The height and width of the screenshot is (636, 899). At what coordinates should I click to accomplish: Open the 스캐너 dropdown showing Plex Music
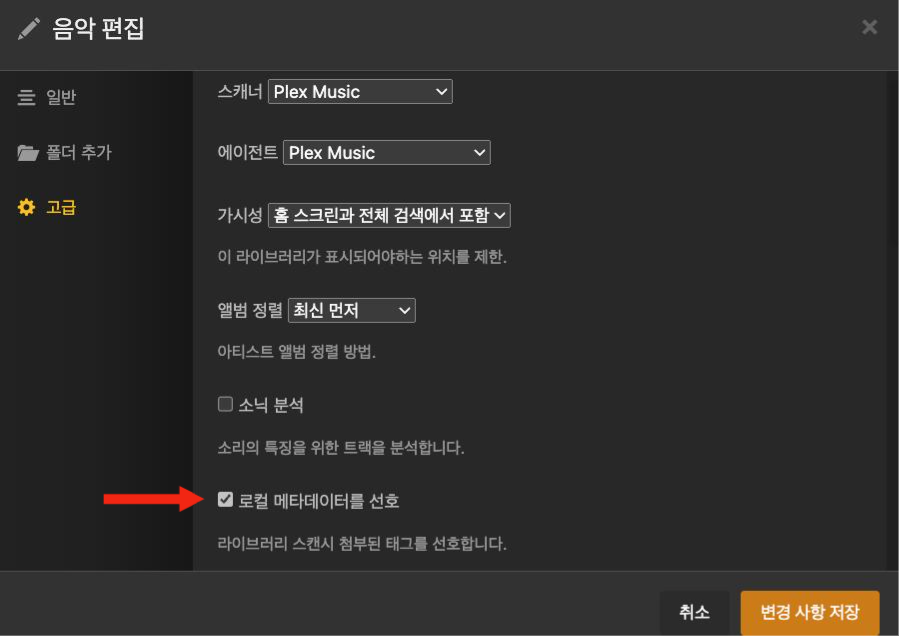[x=360, y=92]
